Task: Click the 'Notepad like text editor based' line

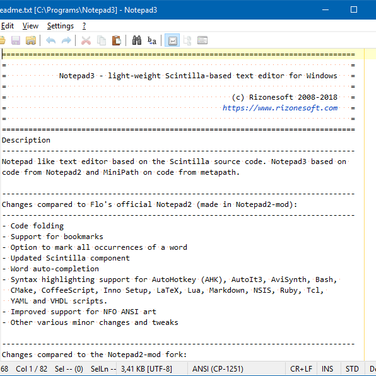Action: click(174, 162)
